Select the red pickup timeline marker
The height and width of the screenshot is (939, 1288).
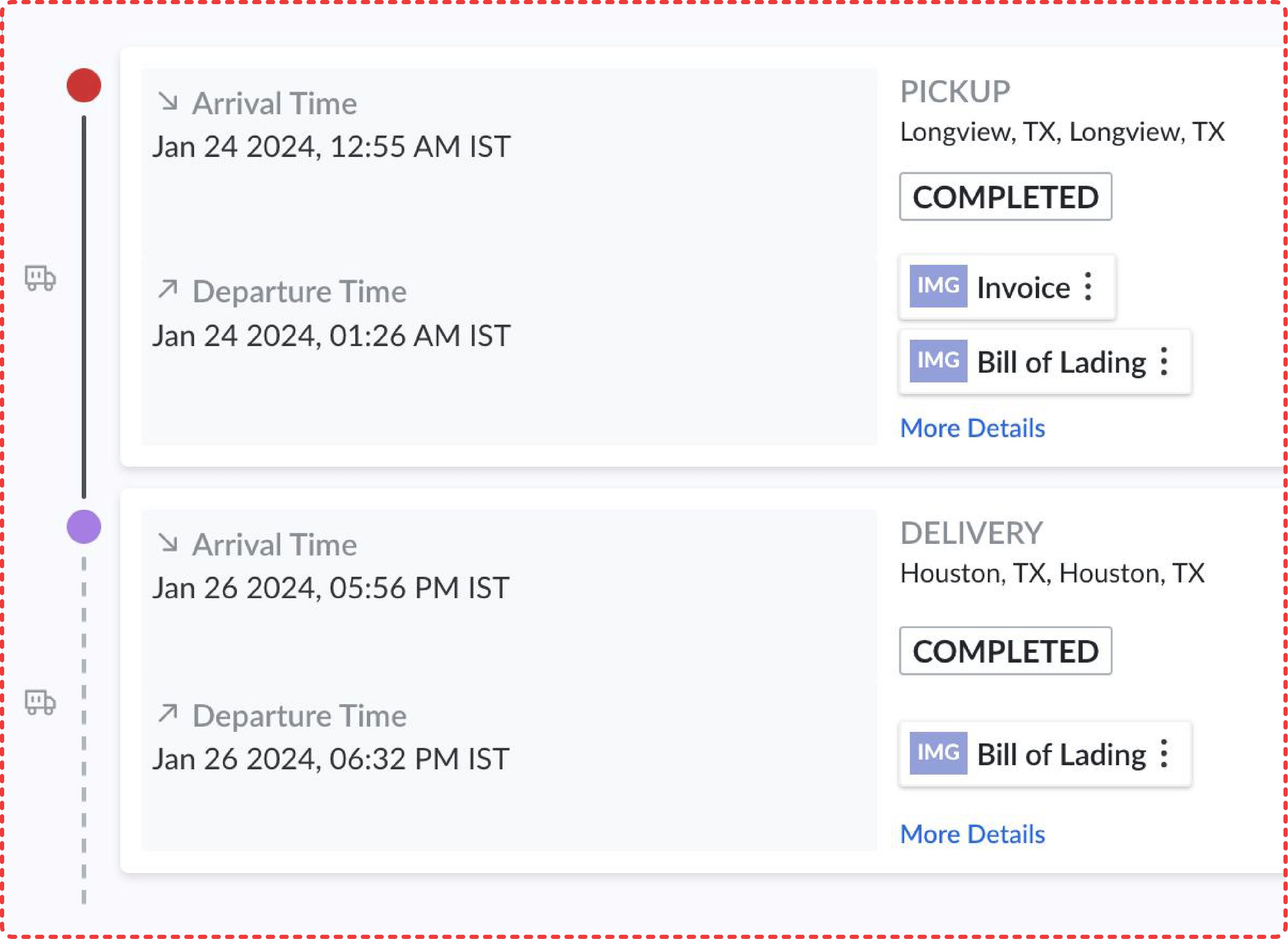tap(84, 85)
